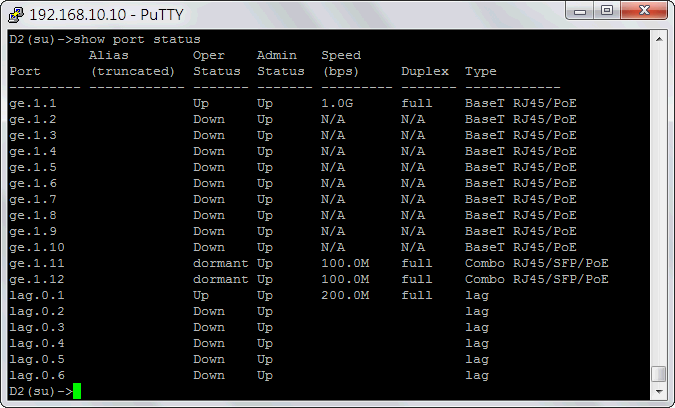Select port name ge.1.12
Viewport: 675px width, 408px height.
point(37,279)
